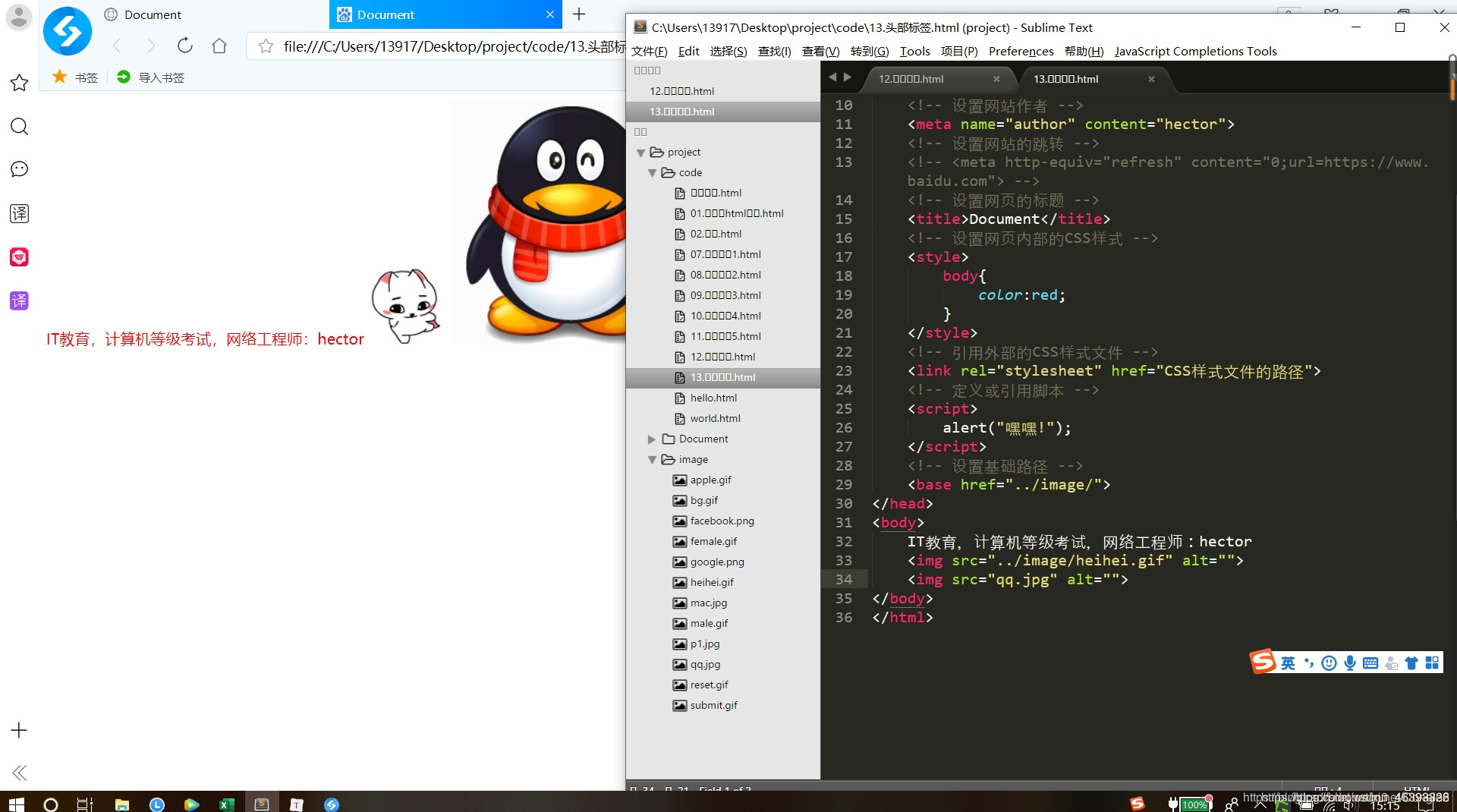Open JavaScript Completions Tools menu
The image size is (1457, 812).
1195,51
